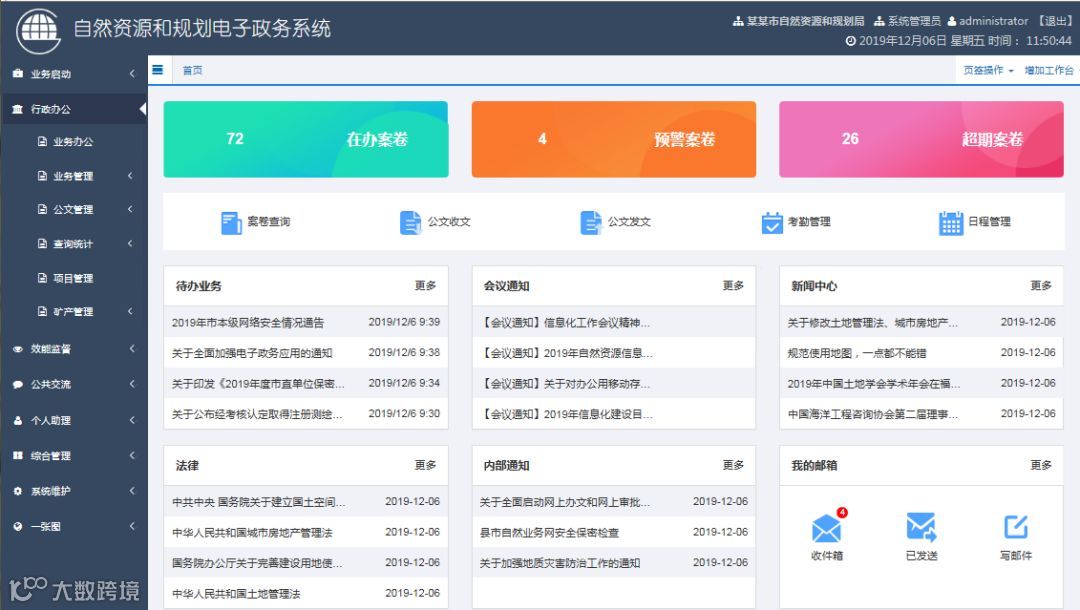The image size is (1080, 610).
Task: Select 项目管理 submenu item
Action: pos(74,278)
